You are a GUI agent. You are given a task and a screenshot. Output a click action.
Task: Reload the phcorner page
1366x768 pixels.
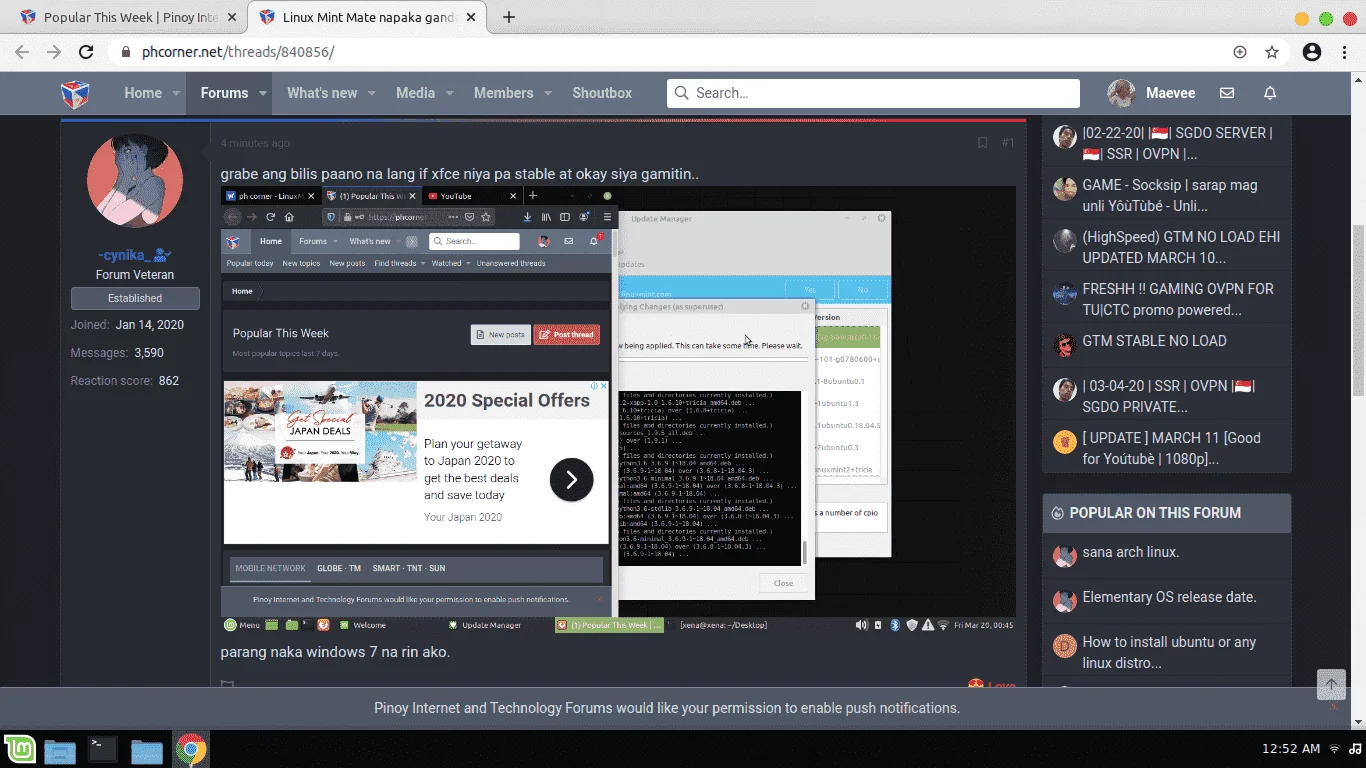click(x=86, y=52)
